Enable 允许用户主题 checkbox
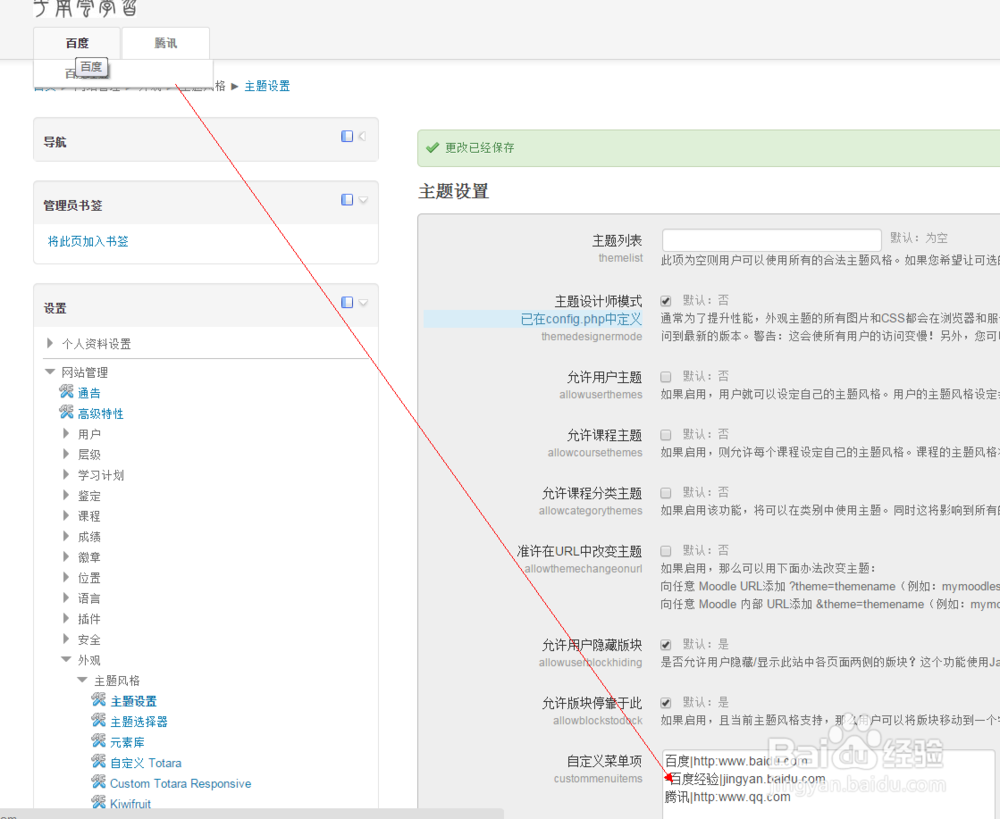The width and height of the screenshot is (1000, 819). pos(666,376)
